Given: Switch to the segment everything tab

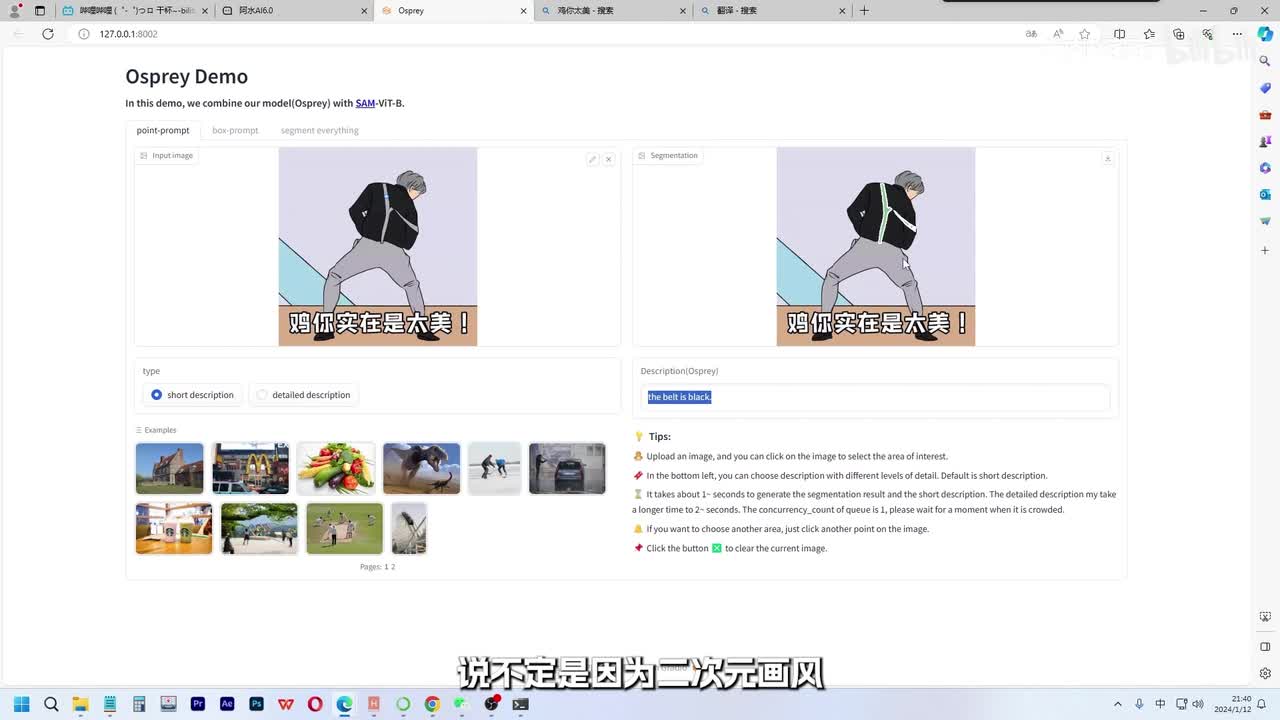Looking at the screenshot, I should click(x=319, y=130).
